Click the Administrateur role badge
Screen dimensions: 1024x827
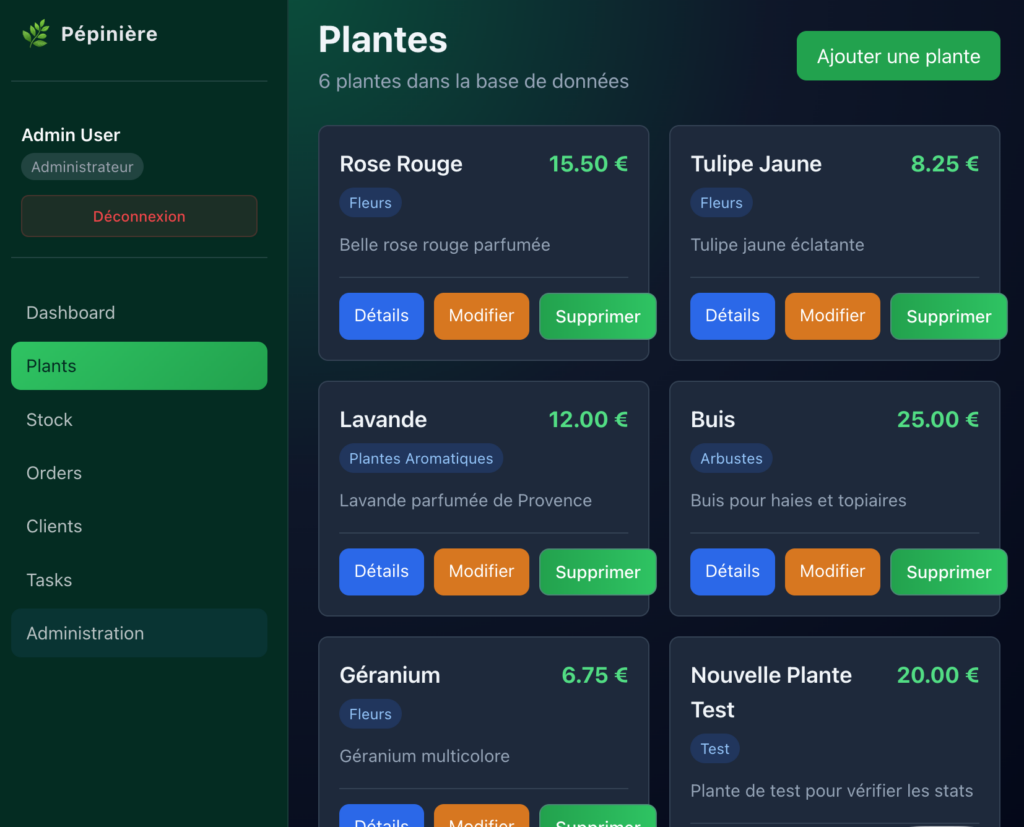82,167
